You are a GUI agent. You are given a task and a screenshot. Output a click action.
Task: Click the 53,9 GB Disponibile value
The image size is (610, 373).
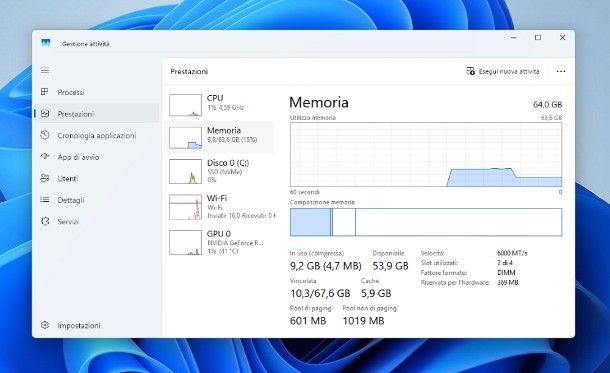coord(390,266)
